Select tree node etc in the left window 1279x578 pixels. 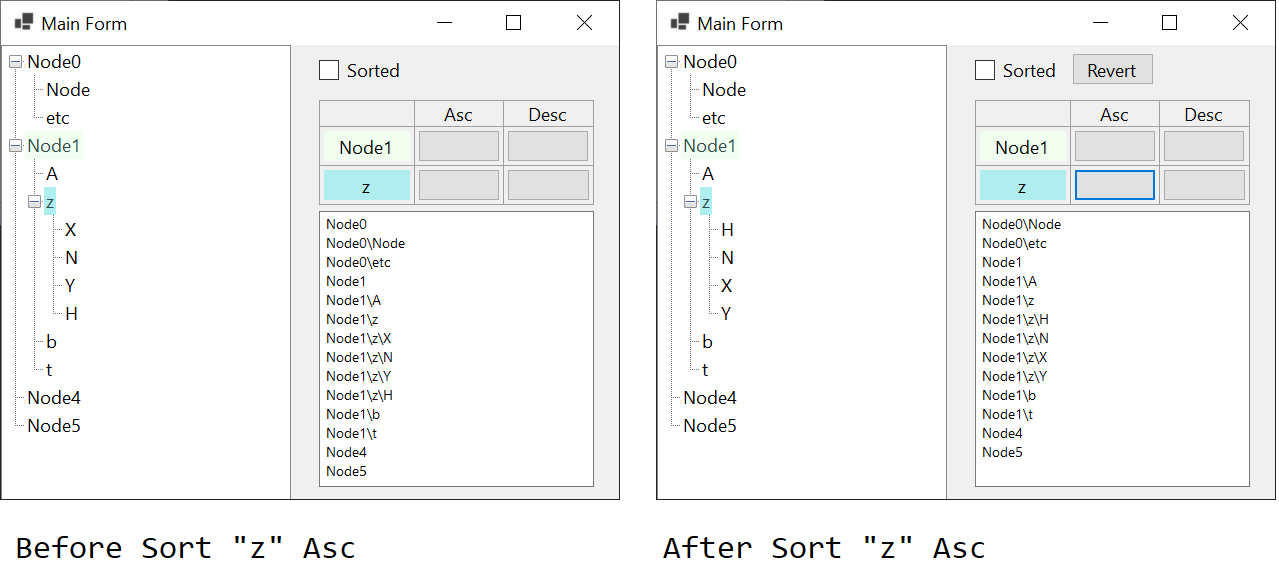[58, 118]
